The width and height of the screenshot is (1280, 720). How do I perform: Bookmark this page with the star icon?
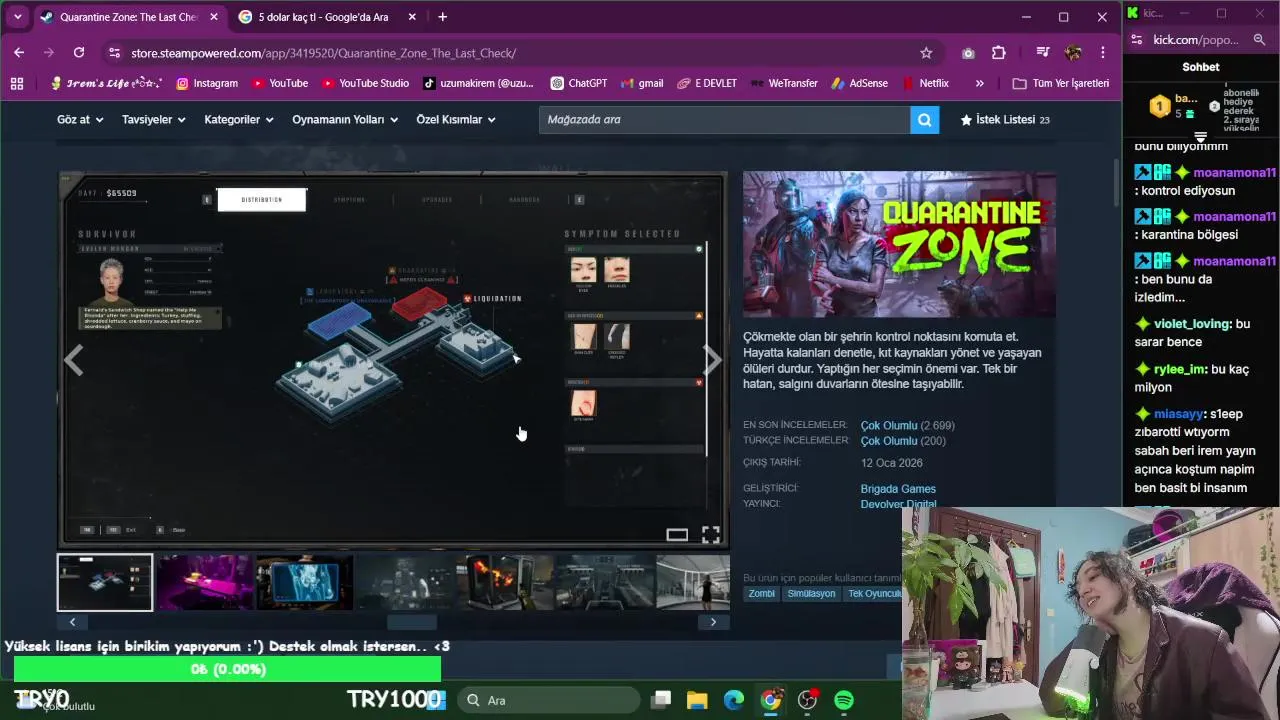[926, 53]
